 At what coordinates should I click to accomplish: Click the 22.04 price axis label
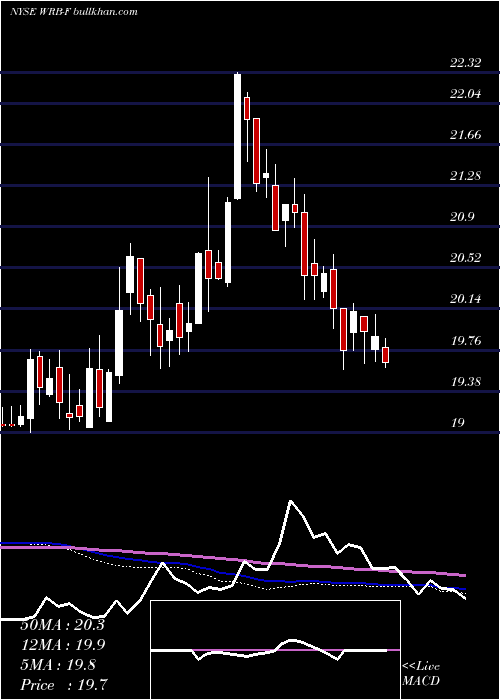click(465, 94)
